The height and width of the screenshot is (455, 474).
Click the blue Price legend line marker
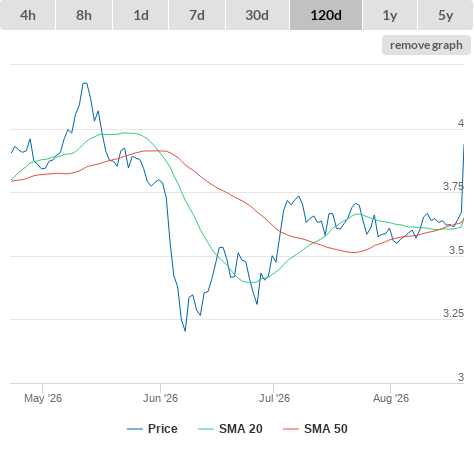coord(135,429)
